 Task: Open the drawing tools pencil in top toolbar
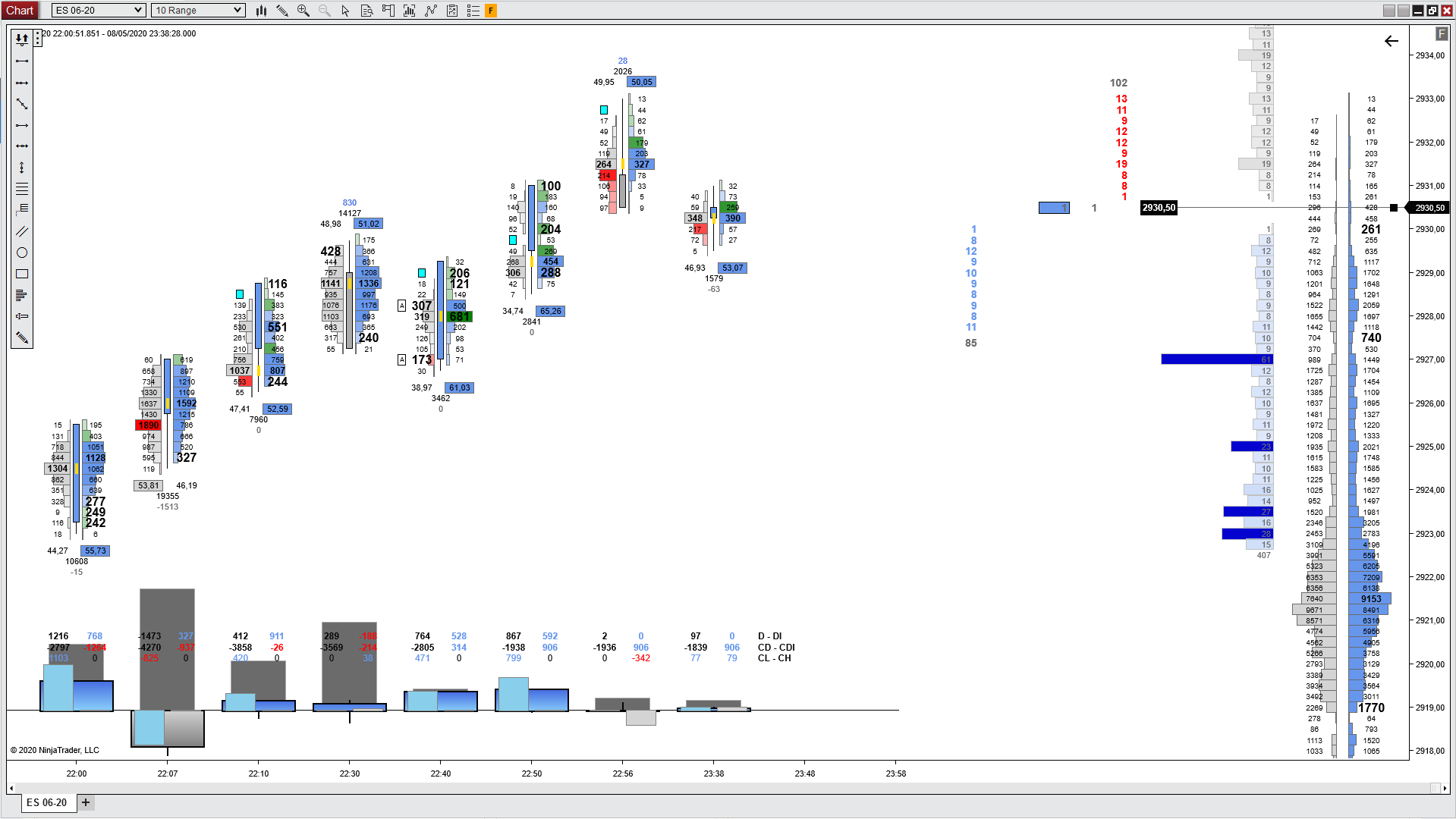(282, 11)
